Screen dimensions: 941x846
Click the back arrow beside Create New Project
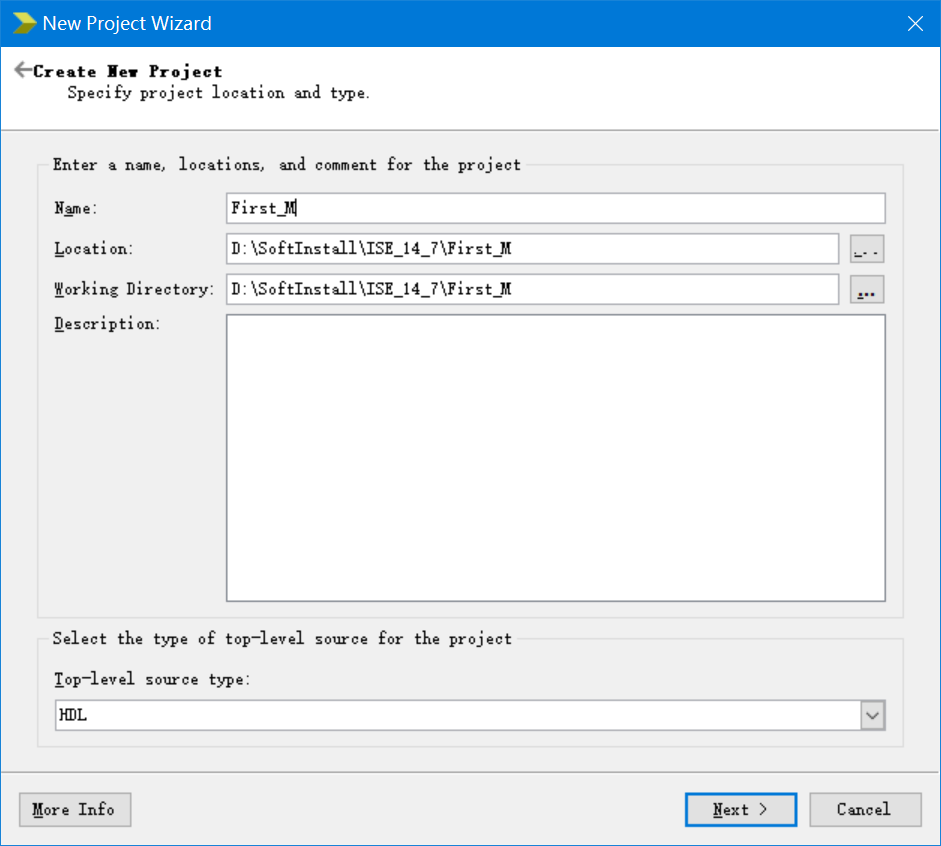pos(22,71)
